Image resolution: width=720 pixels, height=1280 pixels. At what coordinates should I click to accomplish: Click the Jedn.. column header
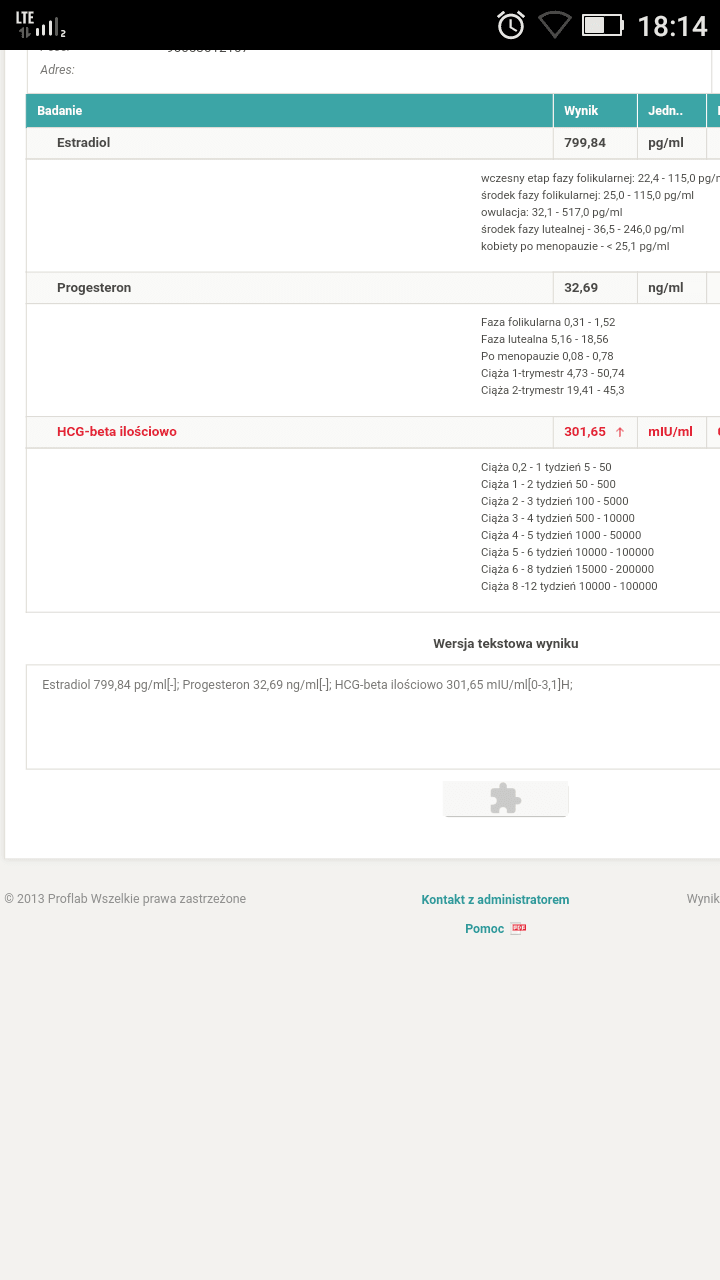(665, 111)
